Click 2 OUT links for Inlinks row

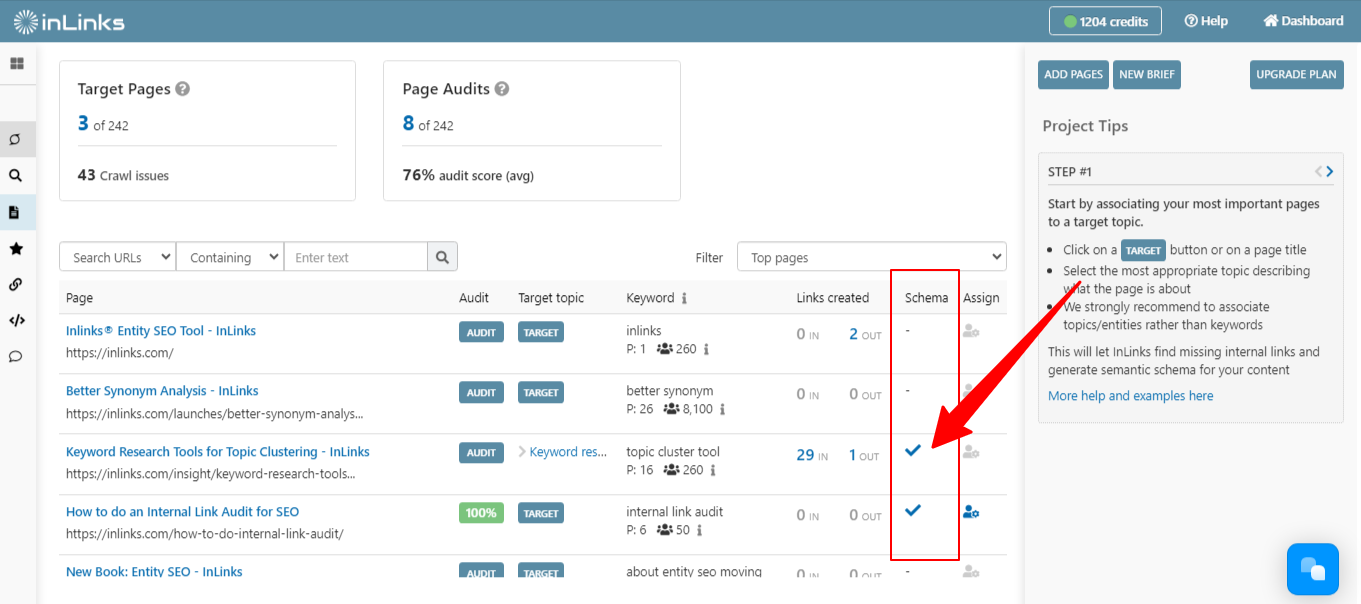pyautogui.click(x=865, y=334)
